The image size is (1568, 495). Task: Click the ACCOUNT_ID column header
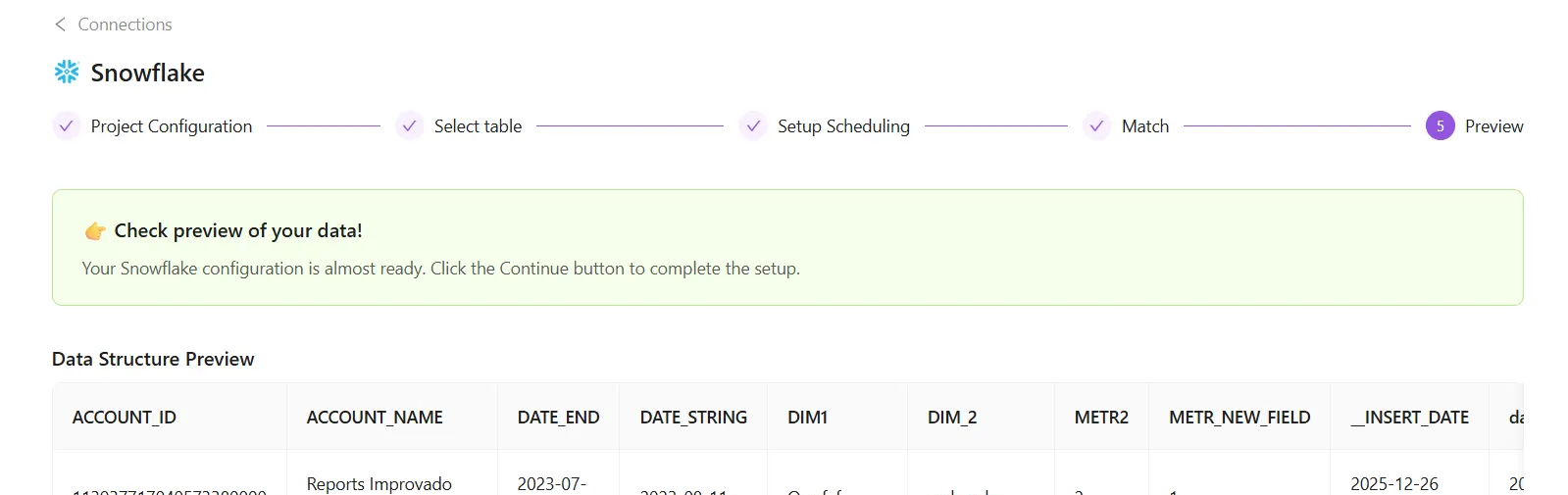(x=125, y=418)
